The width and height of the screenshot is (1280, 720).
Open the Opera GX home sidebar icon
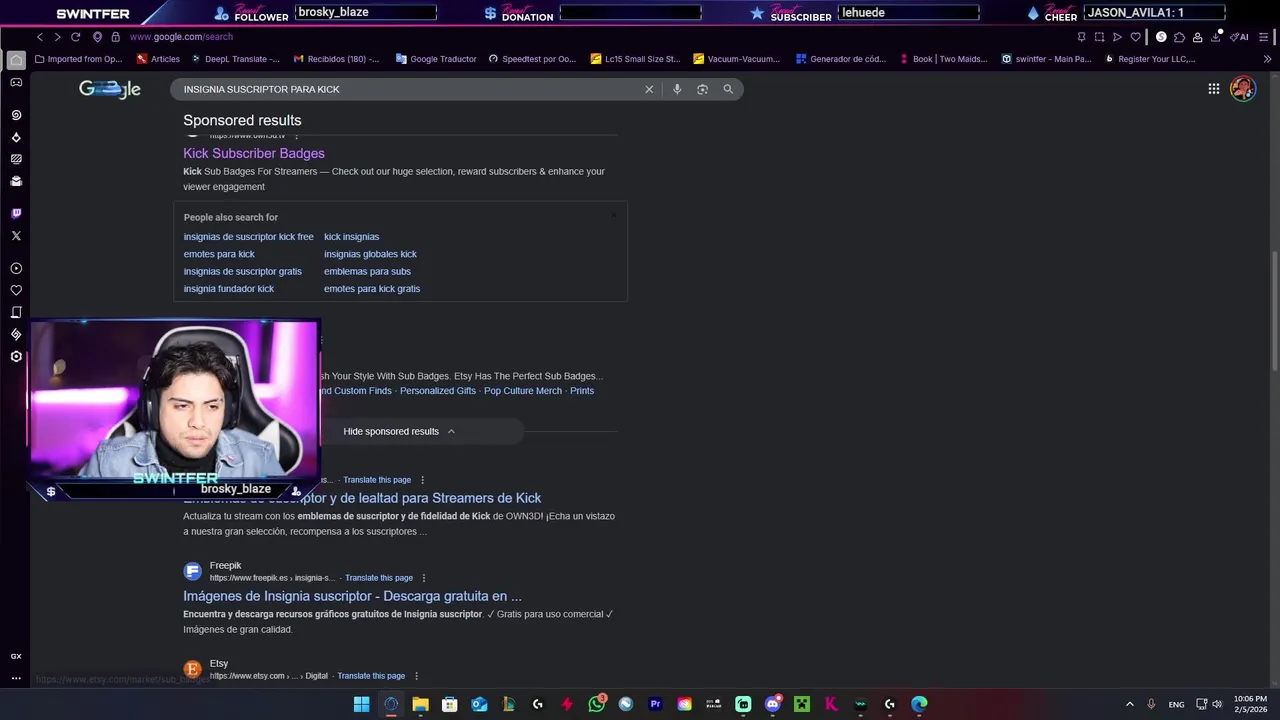(16, 60)
